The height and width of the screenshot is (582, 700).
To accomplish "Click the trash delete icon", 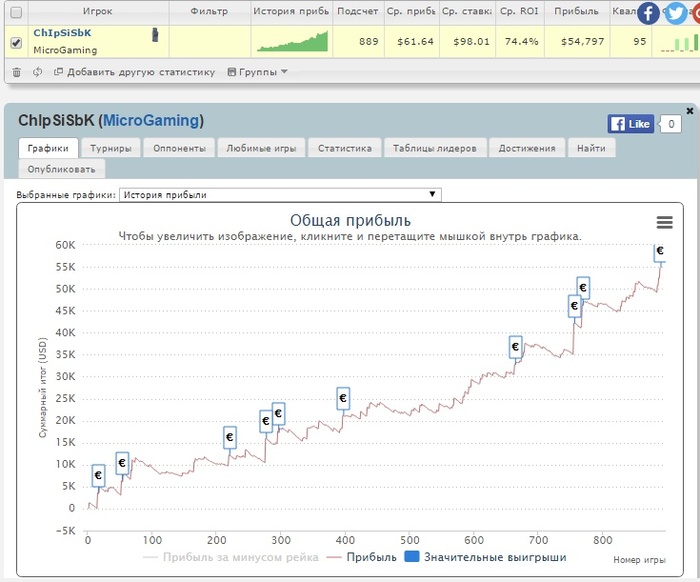I will click(16, 72).
